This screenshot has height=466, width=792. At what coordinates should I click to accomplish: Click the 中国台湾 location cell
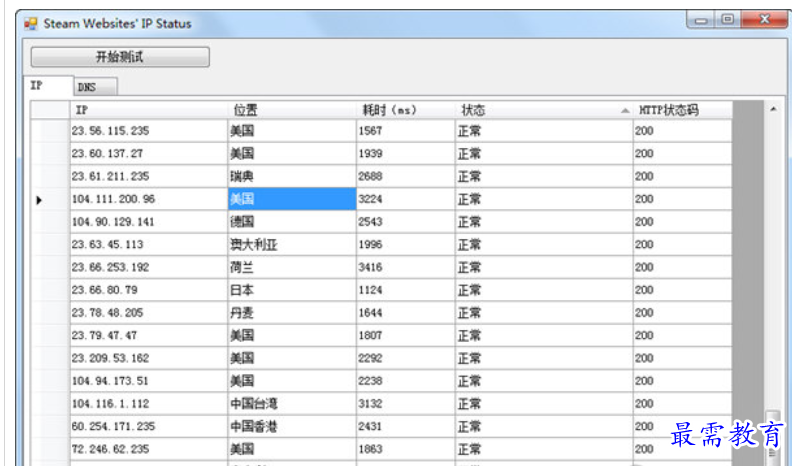click(292, 403)
